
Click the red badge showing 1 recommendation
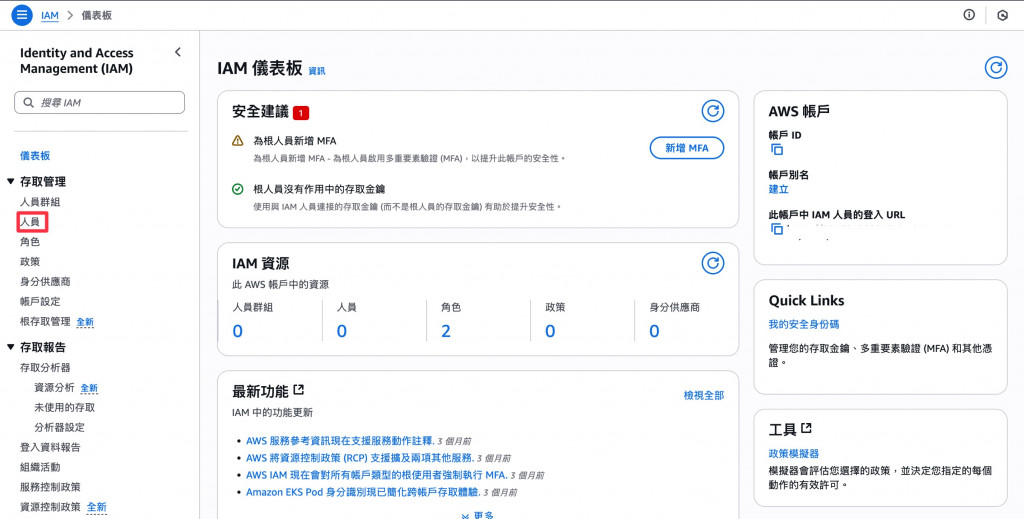pos(300,113)
